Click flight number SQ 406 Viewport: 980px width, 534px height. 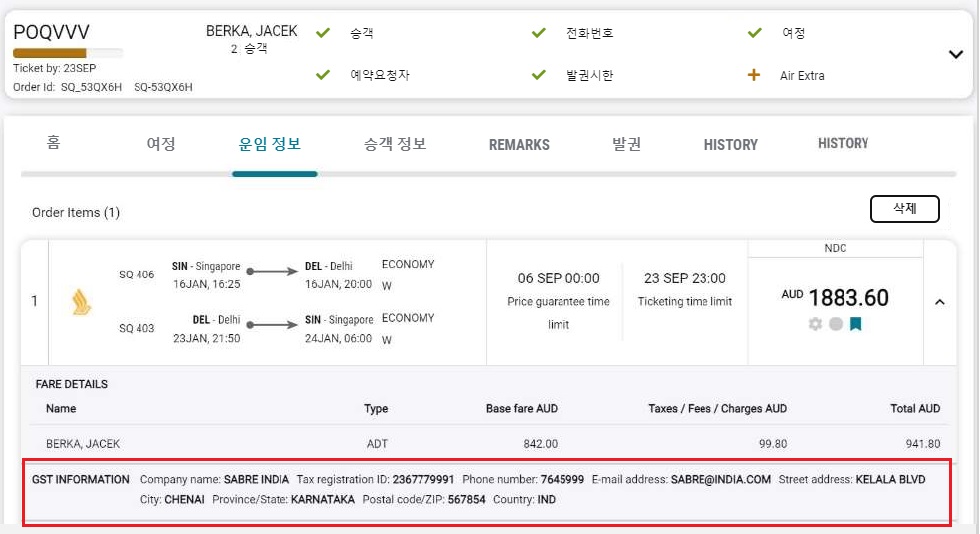136,275
